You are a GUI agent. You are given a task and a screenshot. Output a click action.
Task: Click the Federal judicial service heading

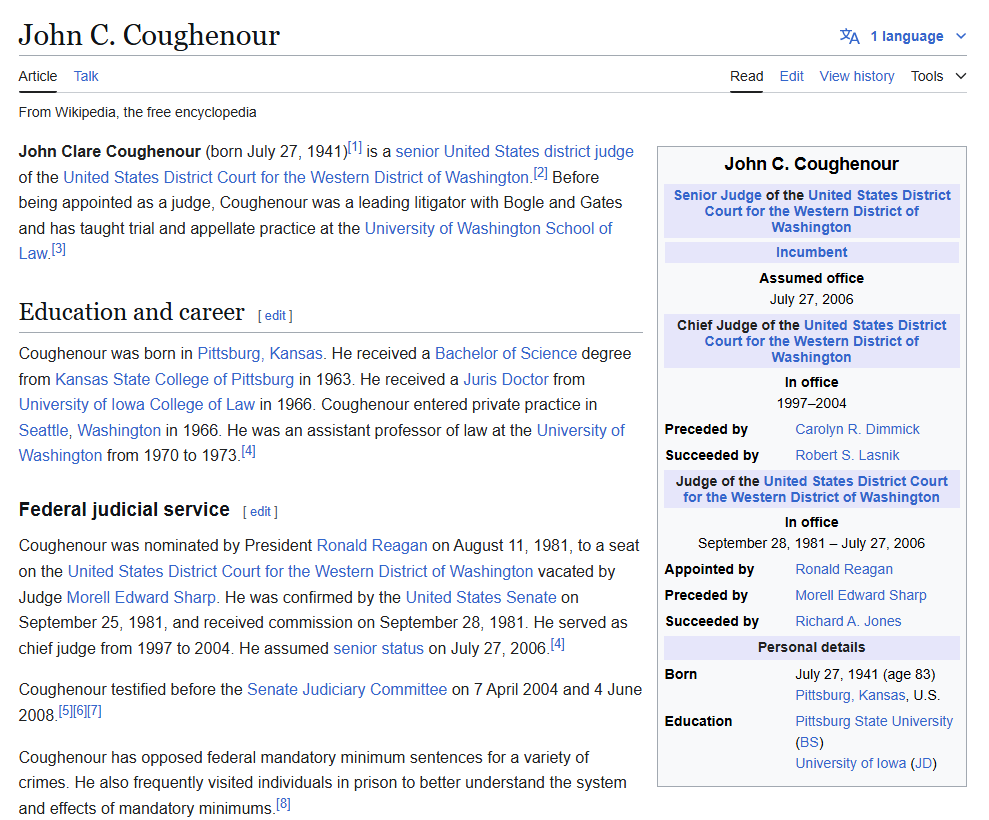tap(124, 509)
